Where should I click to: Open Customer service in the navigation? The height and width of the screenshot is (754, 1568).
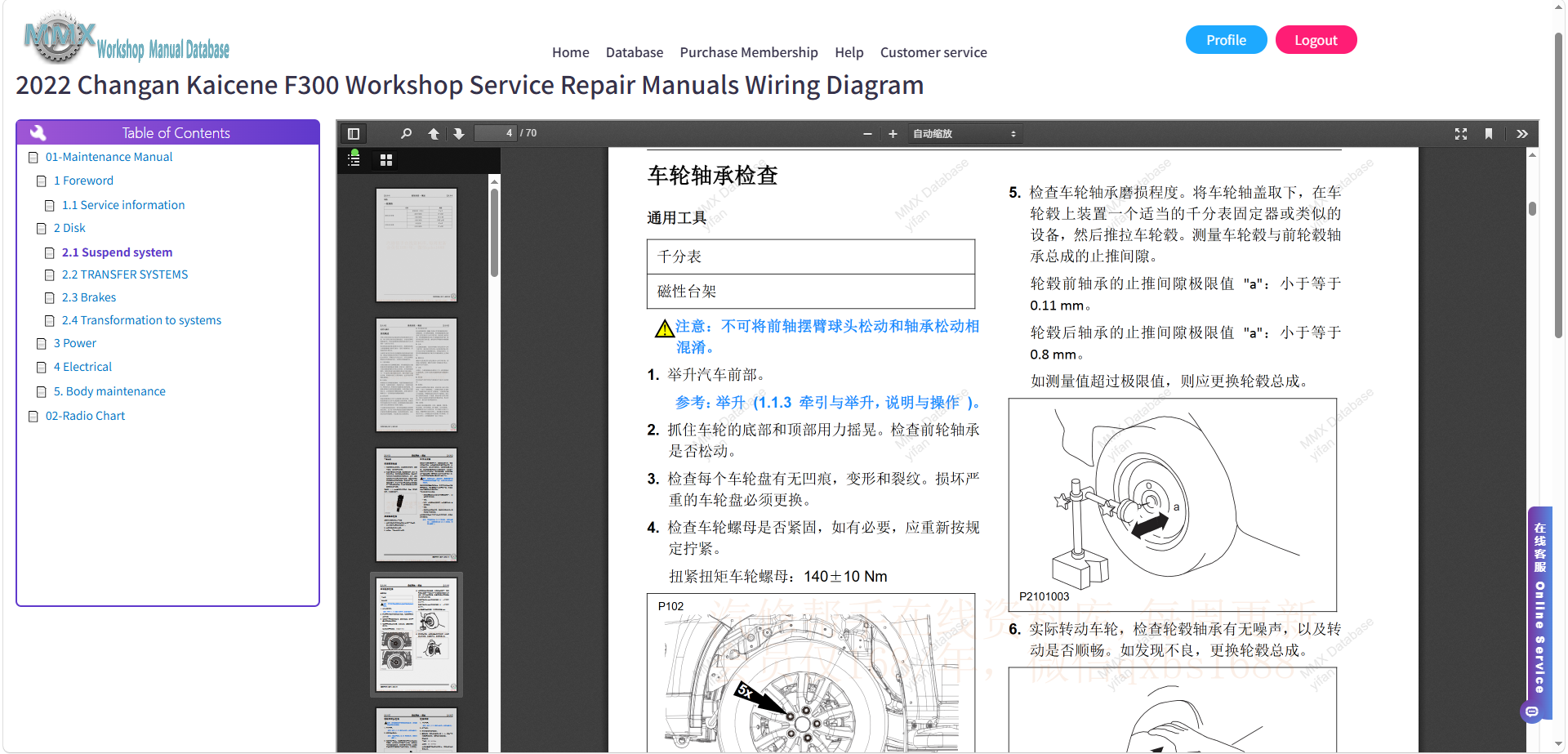coord(933,52)
